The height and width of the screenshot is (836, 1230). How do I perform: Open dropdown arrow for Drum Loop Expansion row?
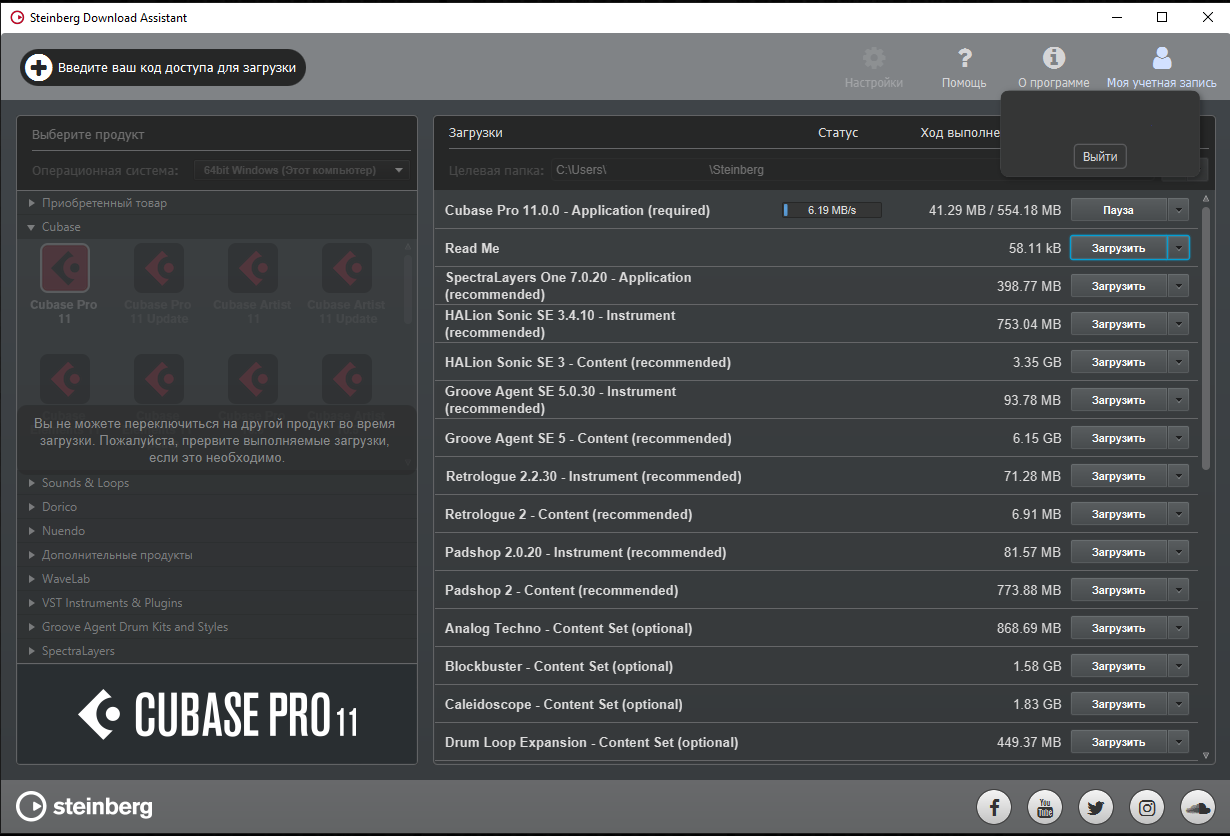pyautogui.click(x=1178, y=742)
